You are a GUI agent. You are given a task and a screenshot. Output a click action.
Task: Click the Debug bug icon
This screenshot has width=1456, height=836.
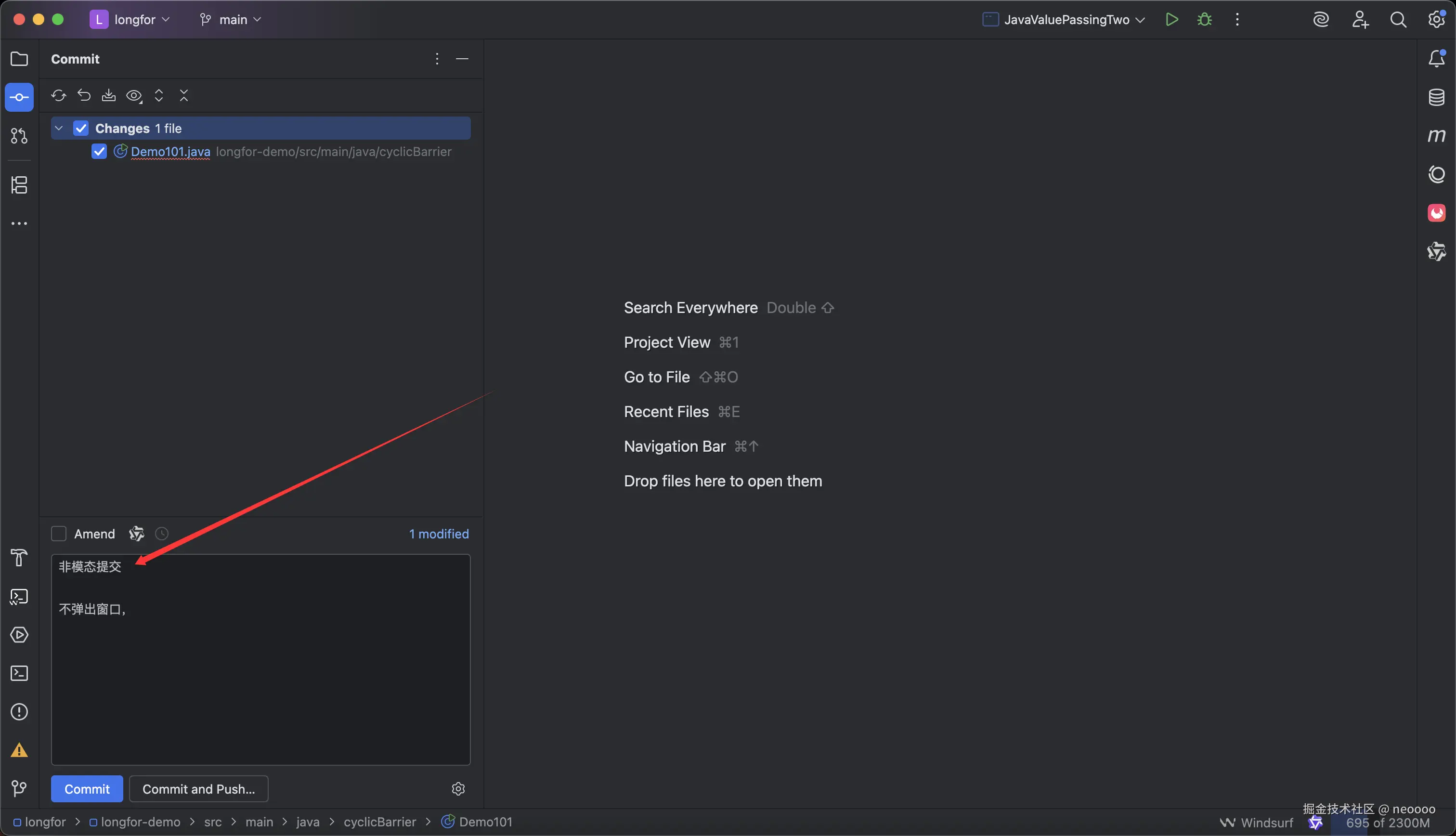tap(1204, 20)
